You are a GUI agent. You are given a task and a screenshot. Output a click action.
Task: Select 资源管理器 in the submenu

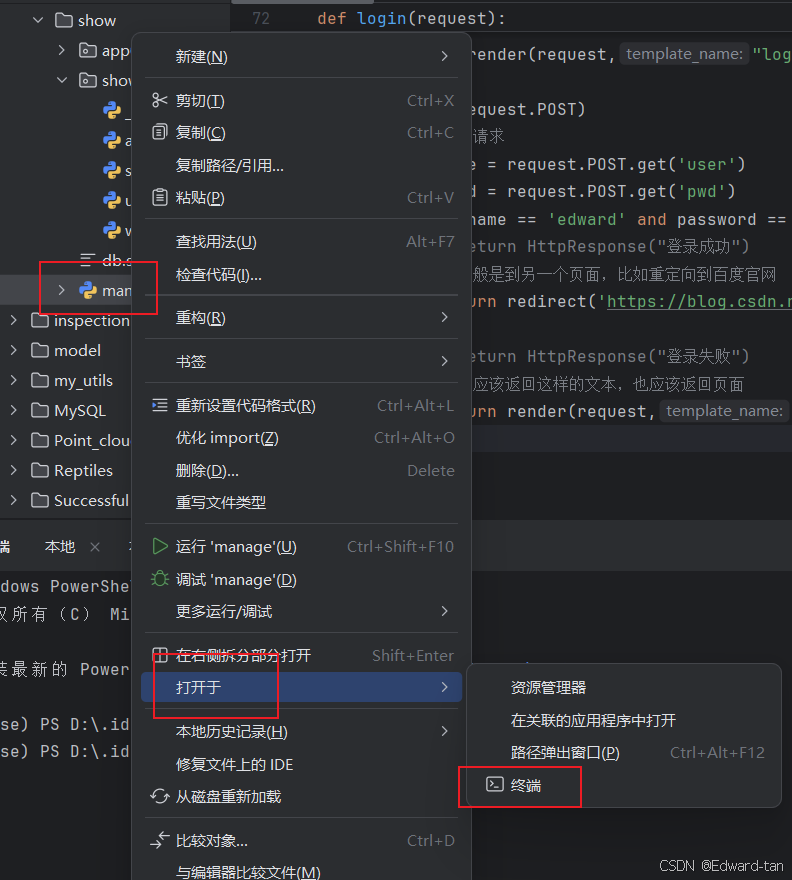(x=624, y=688)
